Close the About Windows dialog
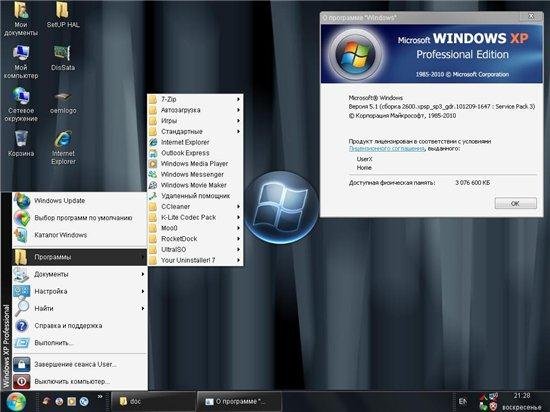This screenshot has width=550, height=412. point(532,16)
